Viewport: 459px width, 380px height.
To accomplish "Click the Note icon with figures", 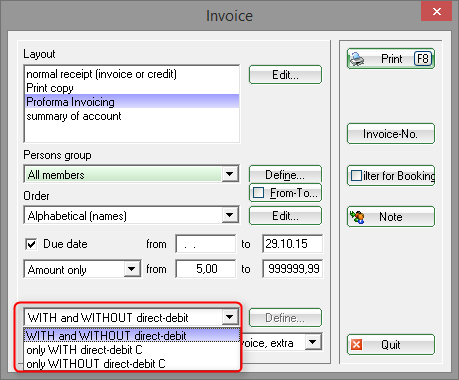I will click(x=357, y=217).
